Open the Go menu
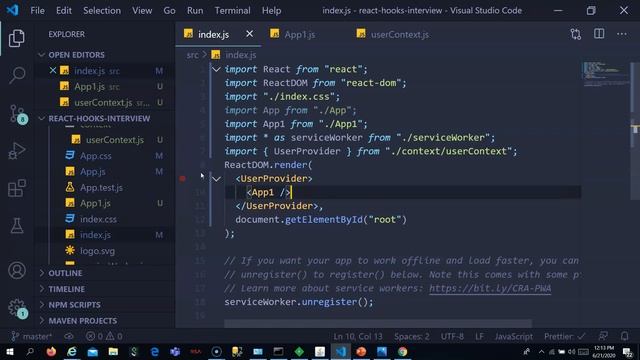This screenshot has height=360, width=640. pos(169,11)
